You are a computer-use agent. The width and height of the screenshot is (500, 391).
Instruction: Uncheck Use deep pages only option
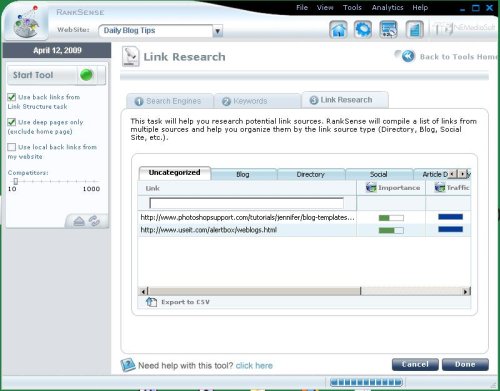[x=12, y=122]
